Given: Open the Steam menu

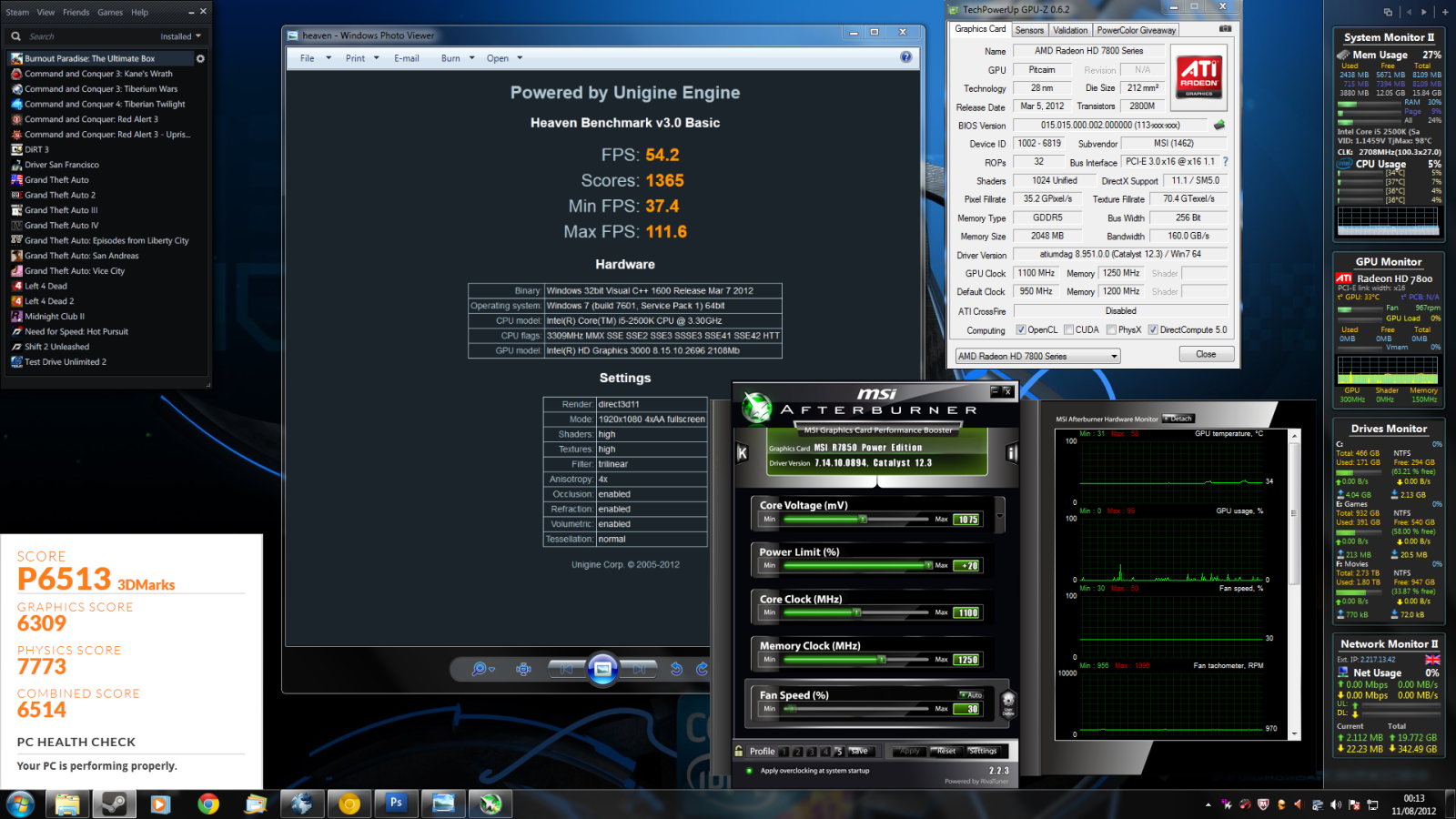Looking at the screenshot, I should pyautogui.click(x=17, y=12).
